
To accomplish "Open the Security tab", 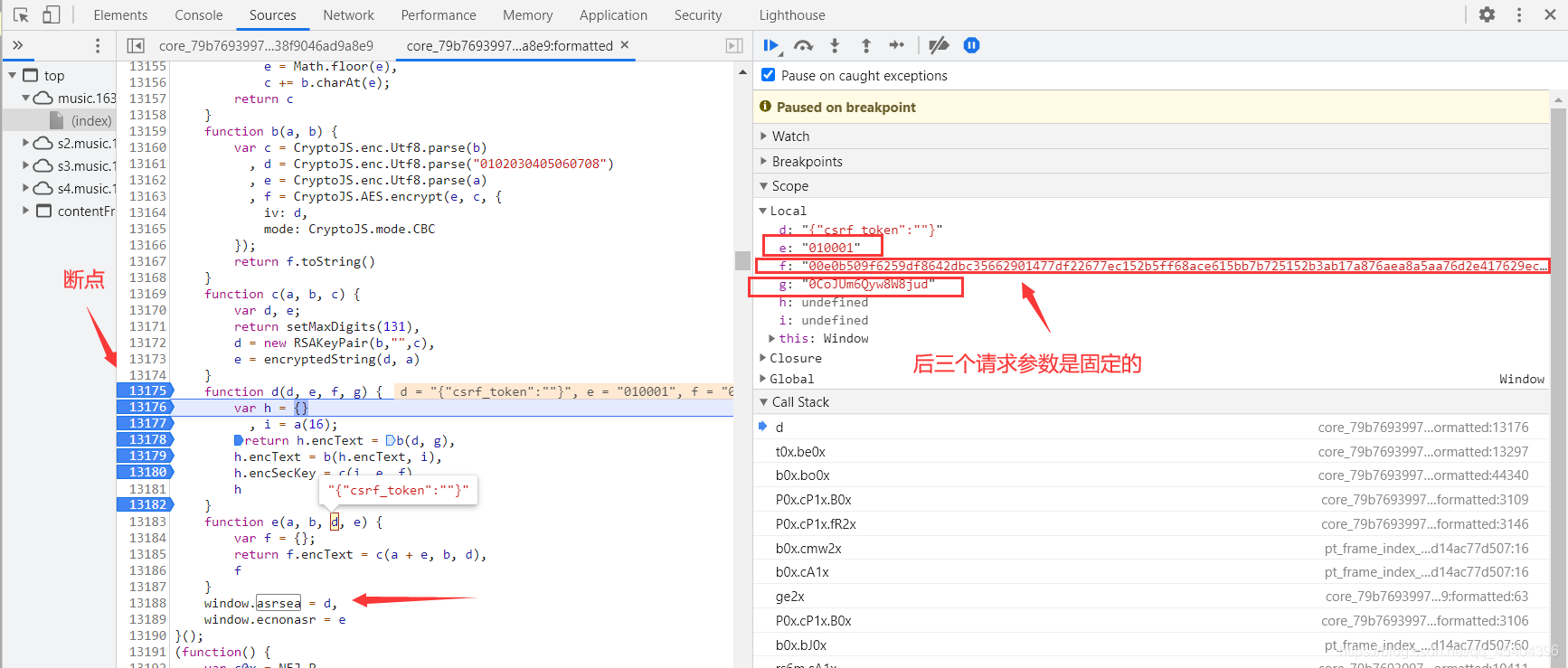I will pos(698,15).
